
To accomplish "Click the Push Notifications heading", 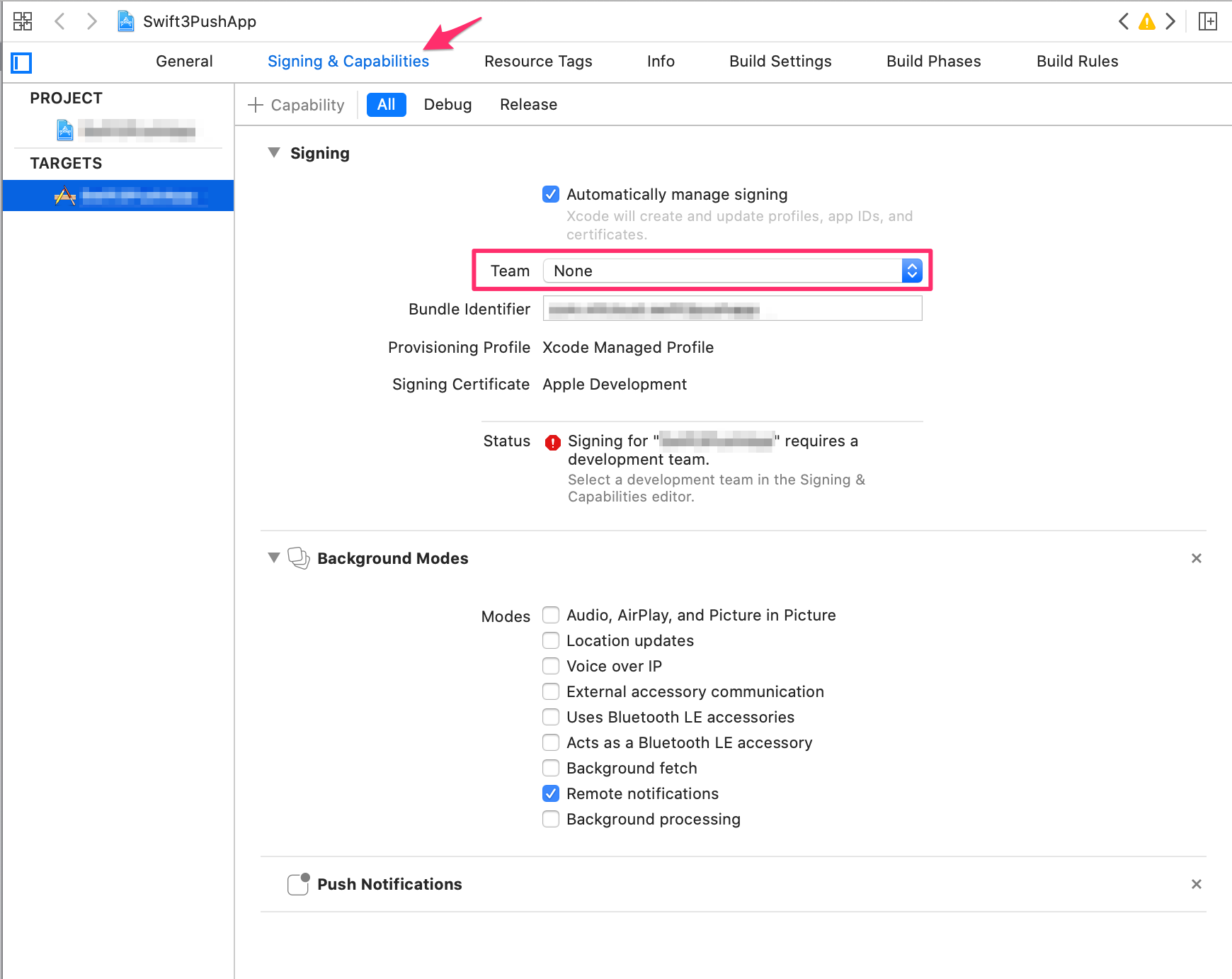I will 389,884.
